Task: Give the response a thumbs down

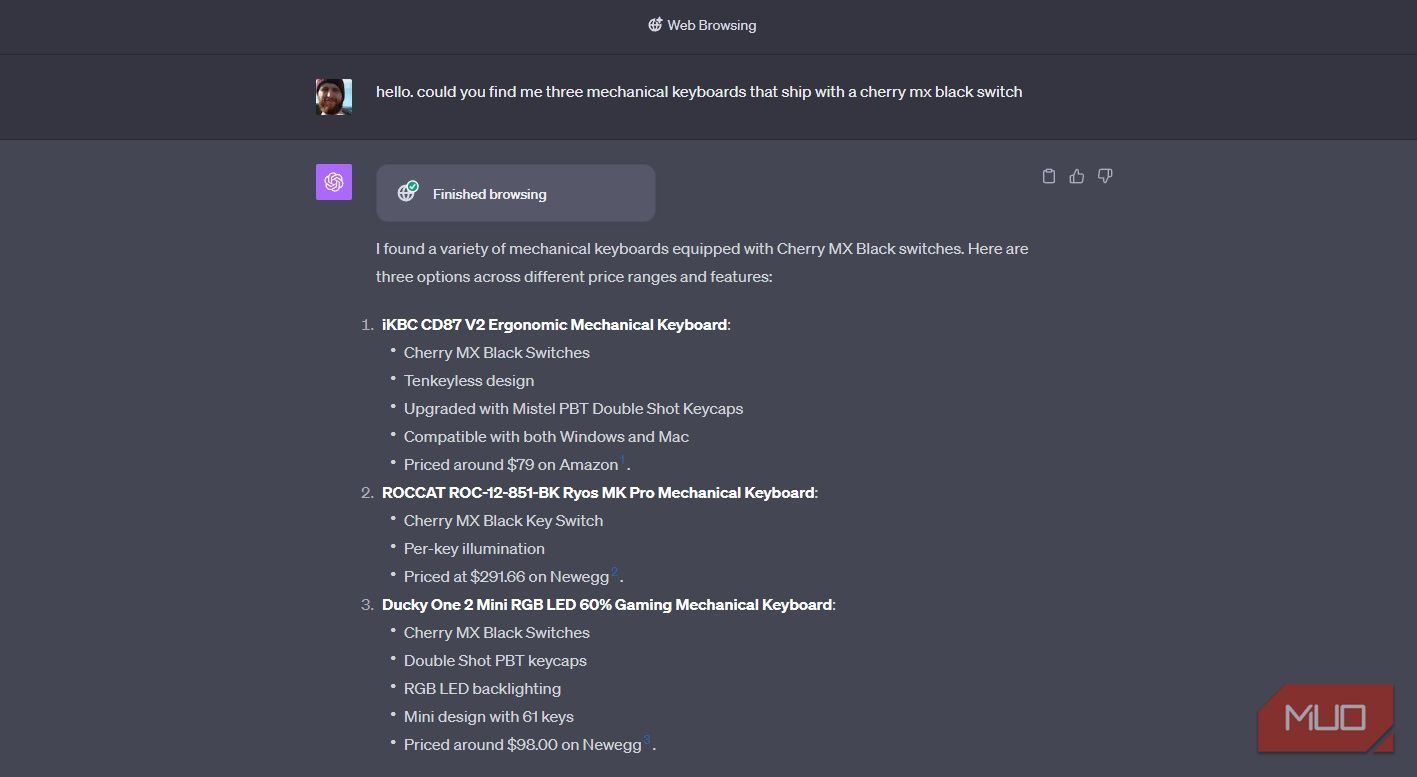Action: (1105, 176)
